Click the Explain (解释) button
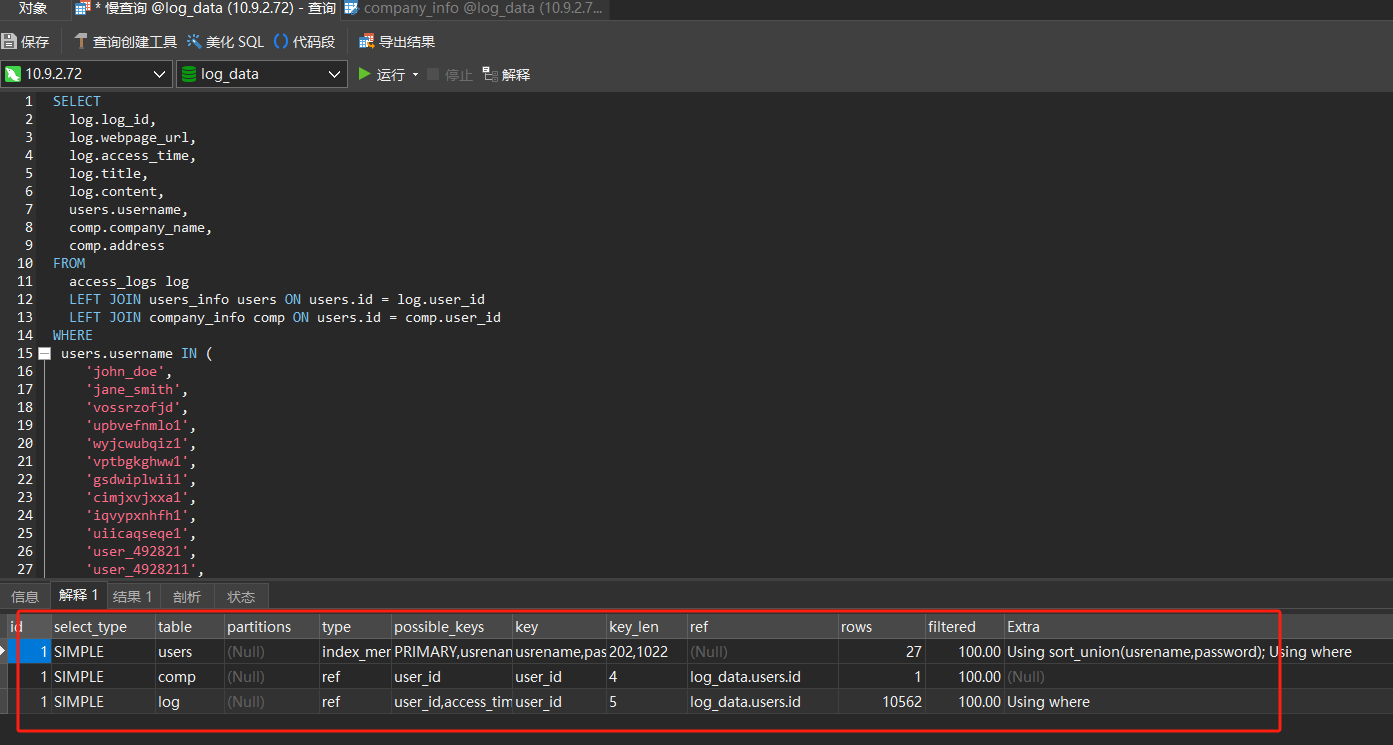The image size is (1393, 745). coord(506,75)
